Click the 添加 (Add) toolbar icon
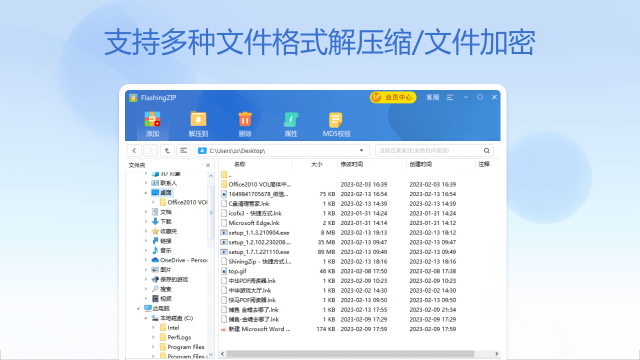640x360 pixels. (x=152, y=120)
